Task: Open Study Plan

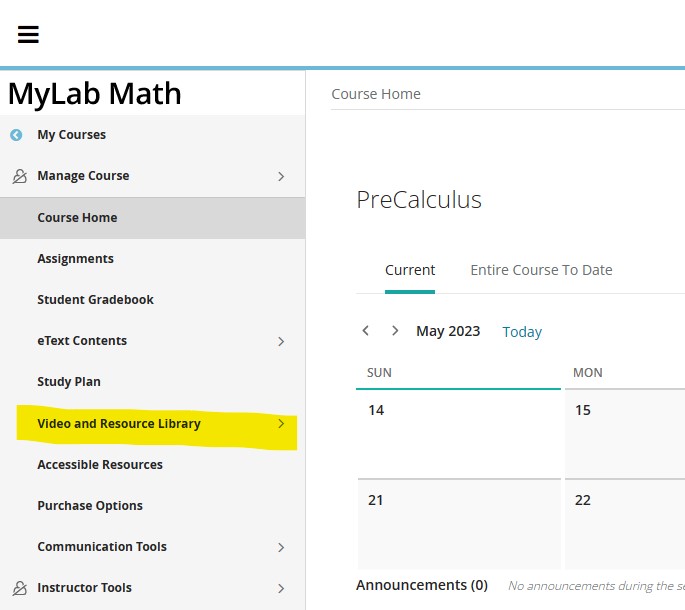Action: 69,382
